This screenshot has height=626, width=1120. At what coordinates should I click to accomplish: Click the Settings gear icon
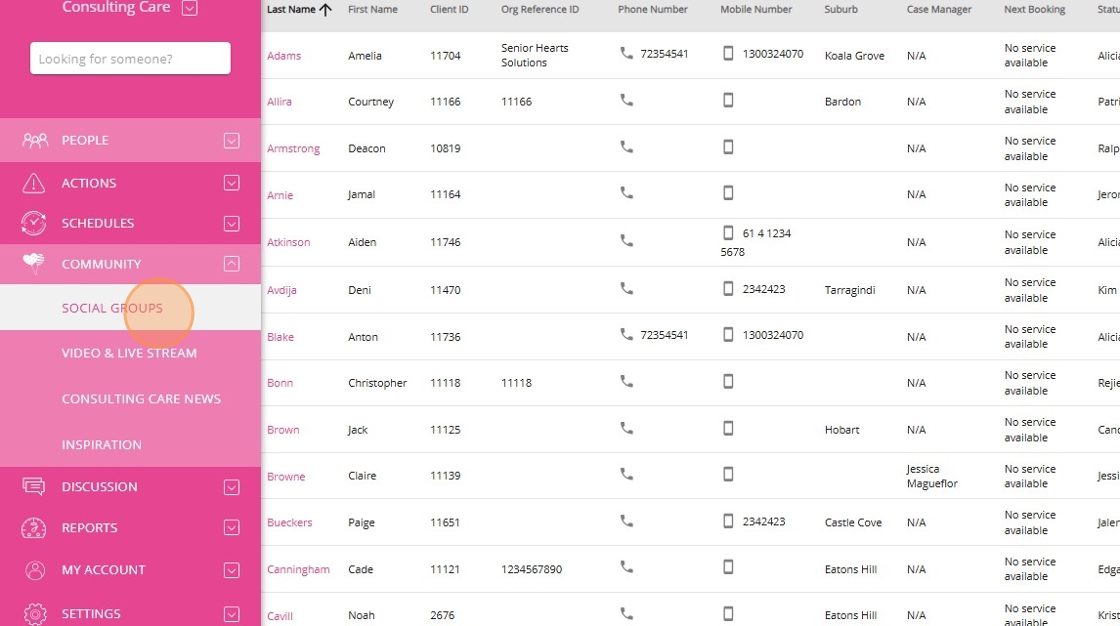coord(34,613)
